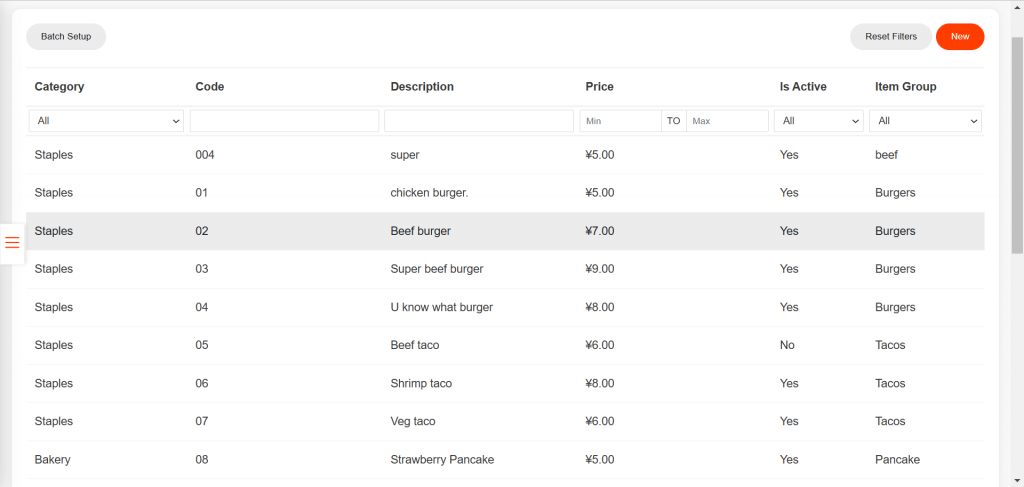The image size is (1024, 487).
Task: Expand the Item Group filter dropdown
Action: [x=925, y=121]
